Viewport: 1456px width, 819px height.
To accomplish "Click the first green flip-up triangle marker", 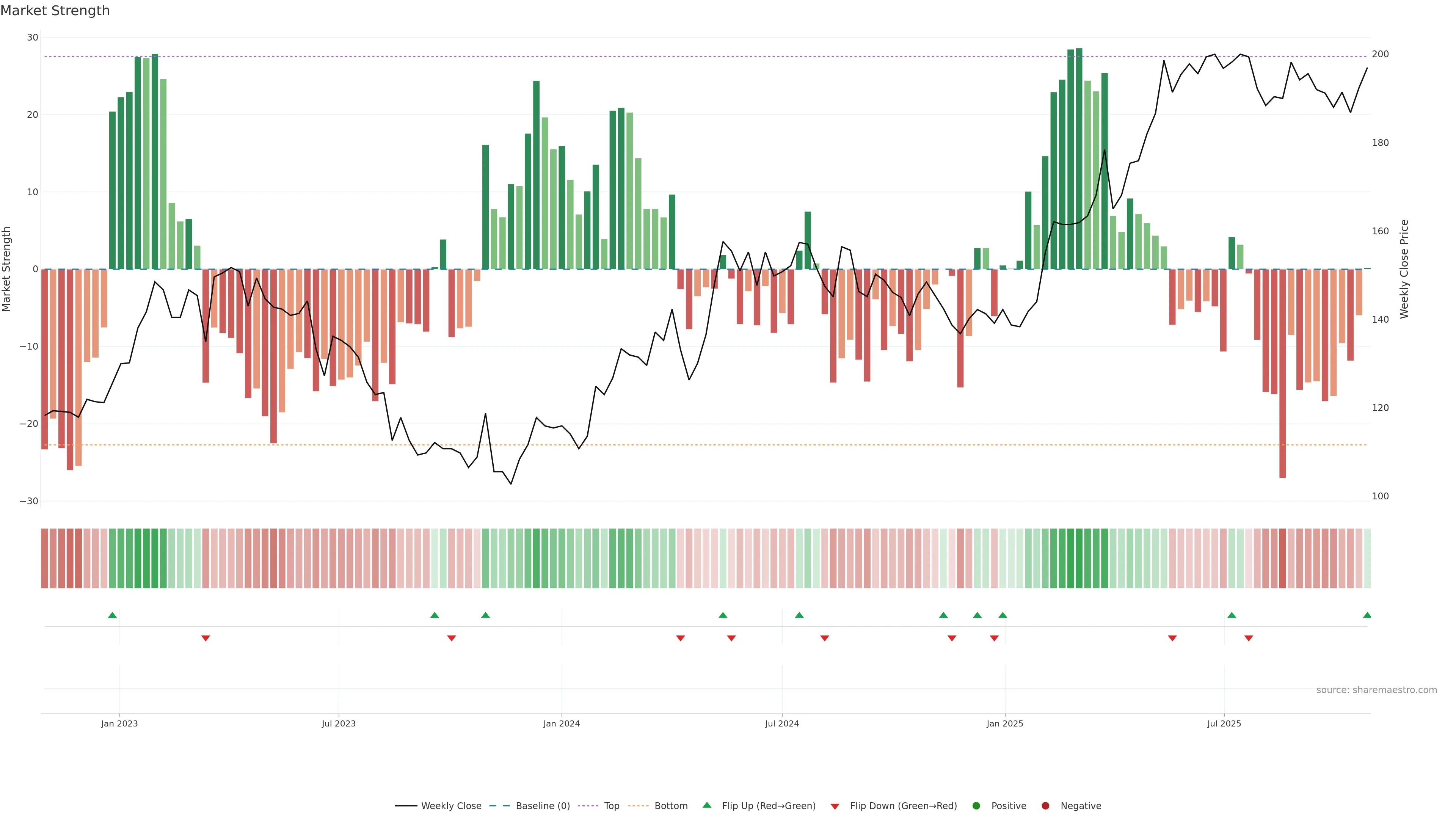I will [113, 615].
